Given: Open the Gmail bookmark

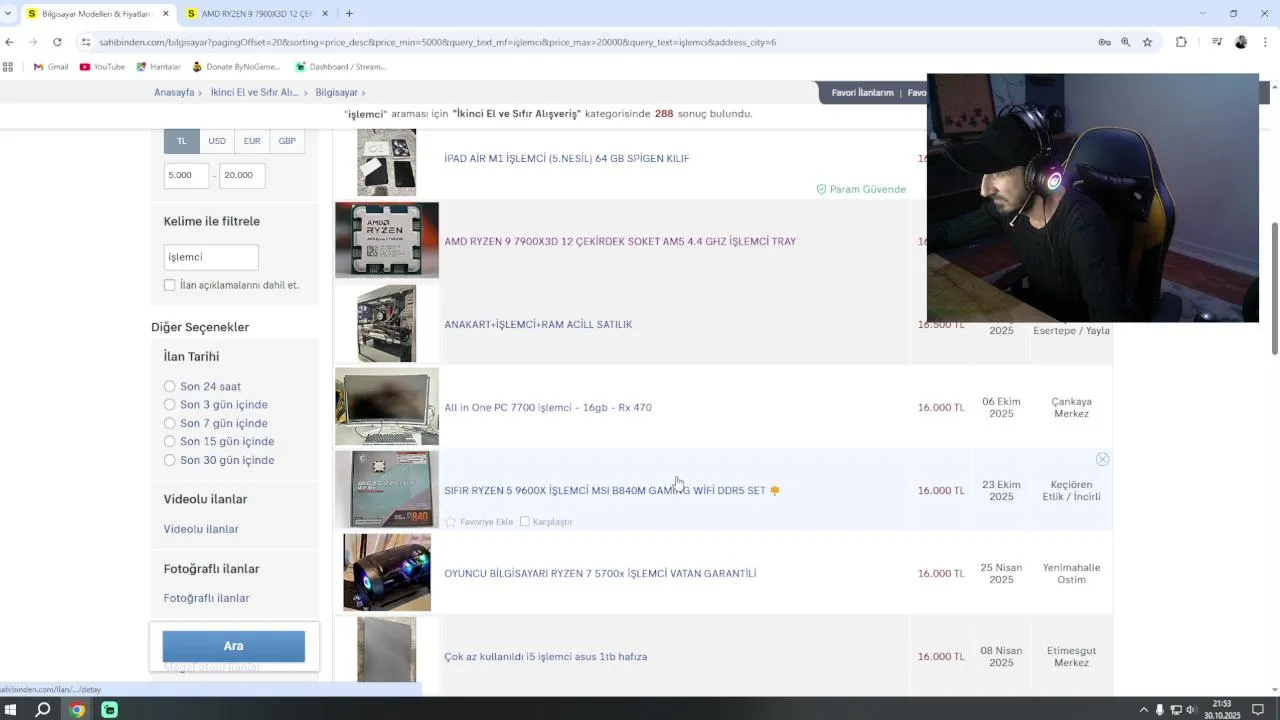Looking at the screenshot, I should click(51, 67).
